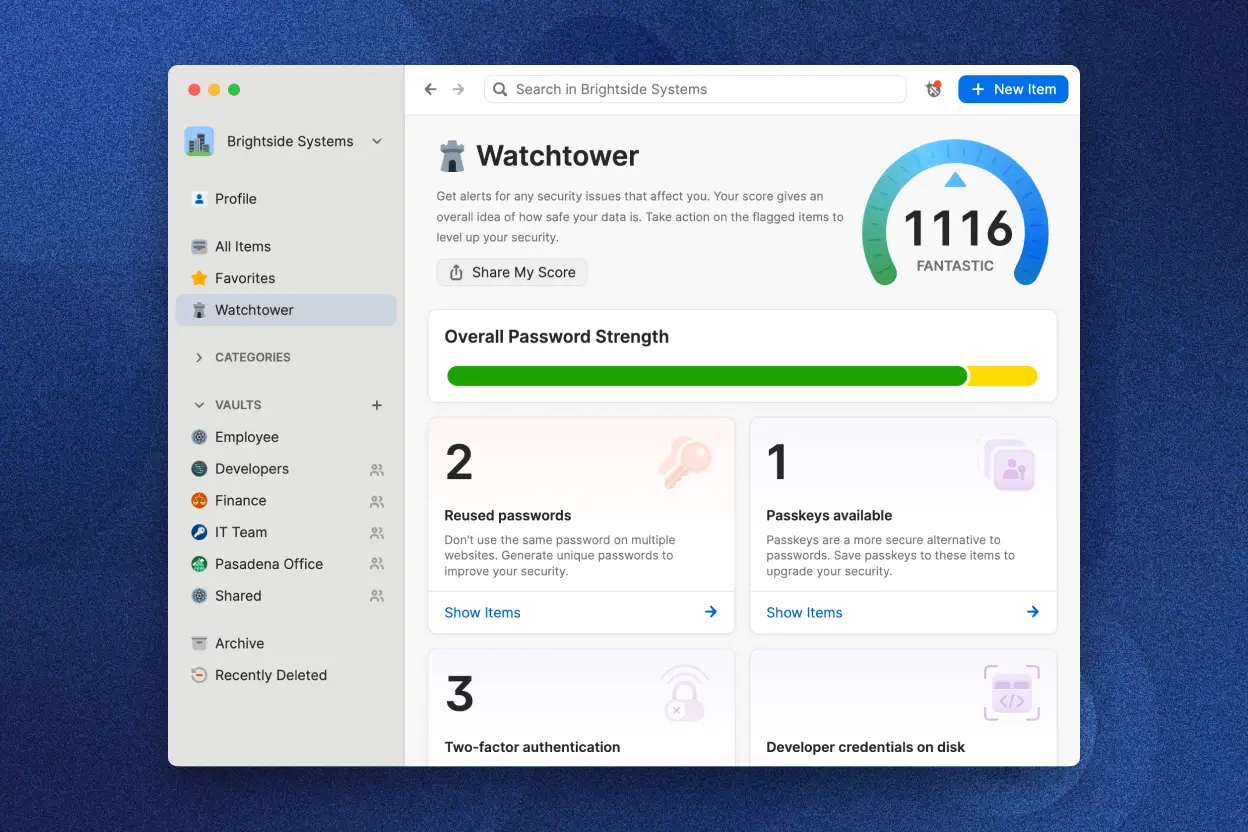
Task: Click the code icon on Developer credentials card
Action: coord(1012,693)
